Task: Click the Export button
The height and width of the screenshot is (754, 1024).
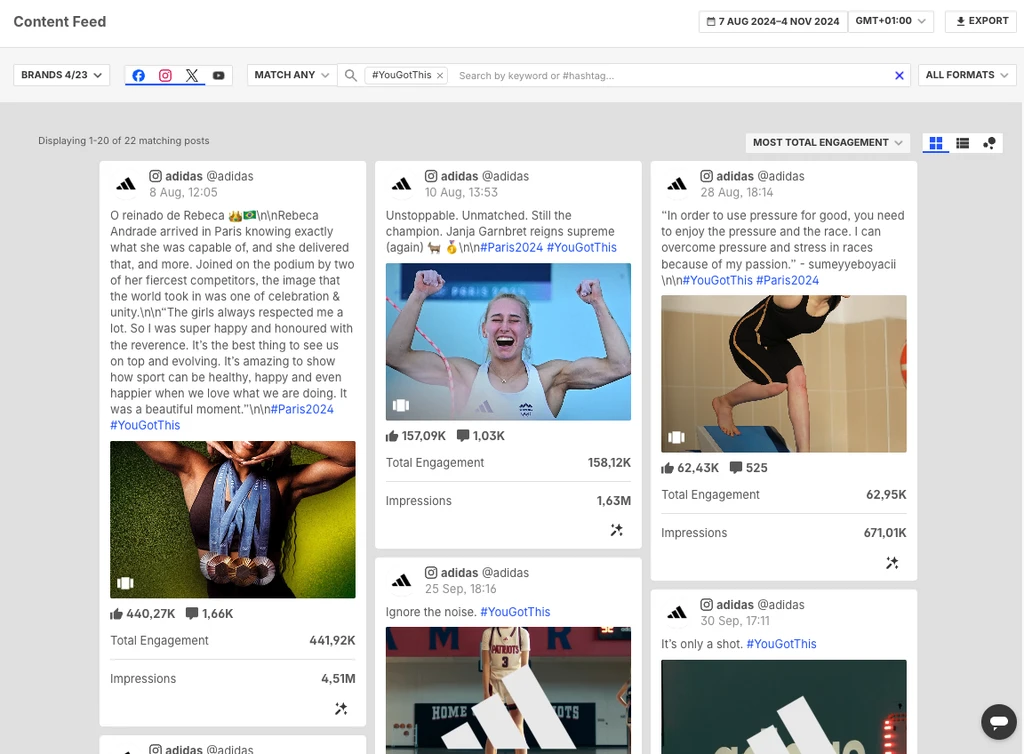Action: coord(981,21)
